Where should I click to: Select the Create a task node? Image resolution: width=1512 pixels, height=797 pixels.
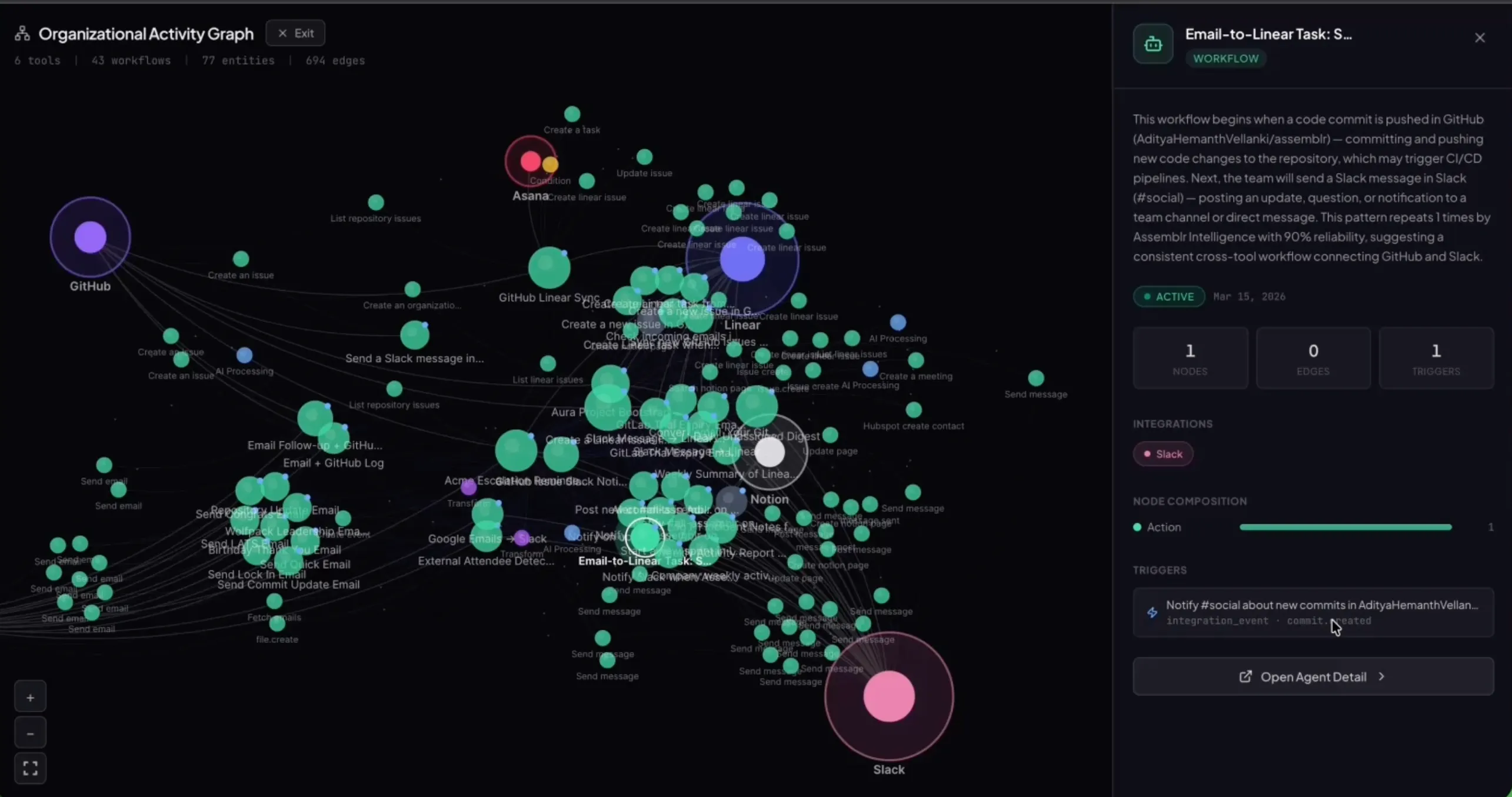(572, 114)
